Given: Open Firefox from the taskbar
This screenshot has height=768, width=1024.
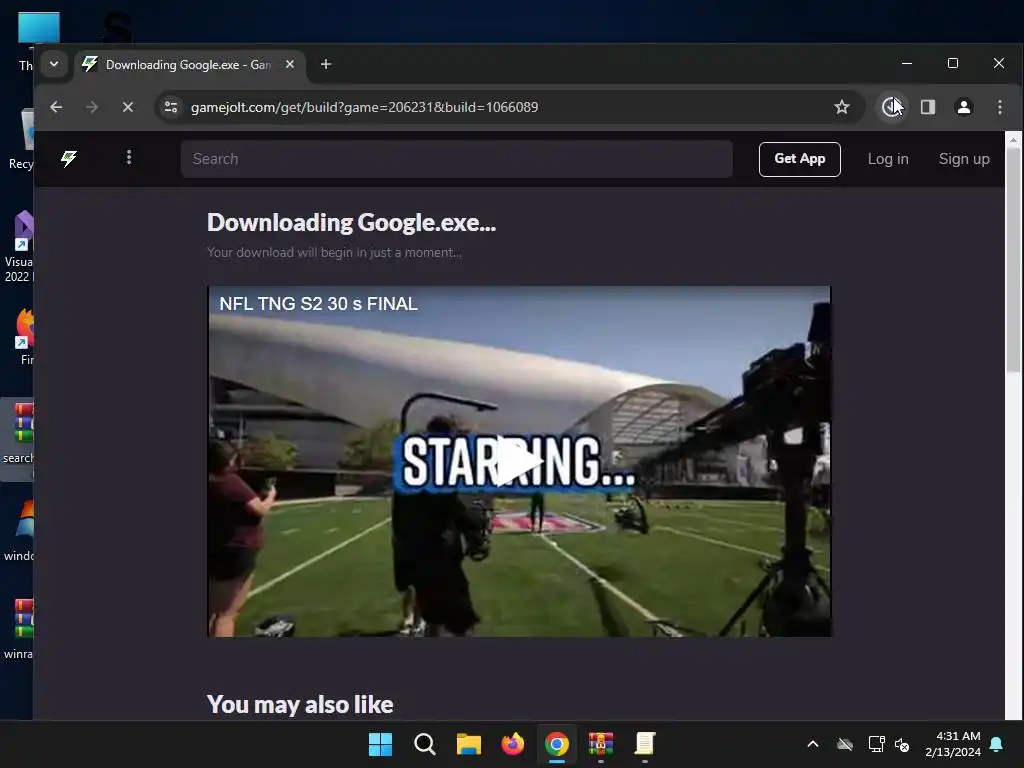Looking at the screenshot, I should [x=513, y=744].
